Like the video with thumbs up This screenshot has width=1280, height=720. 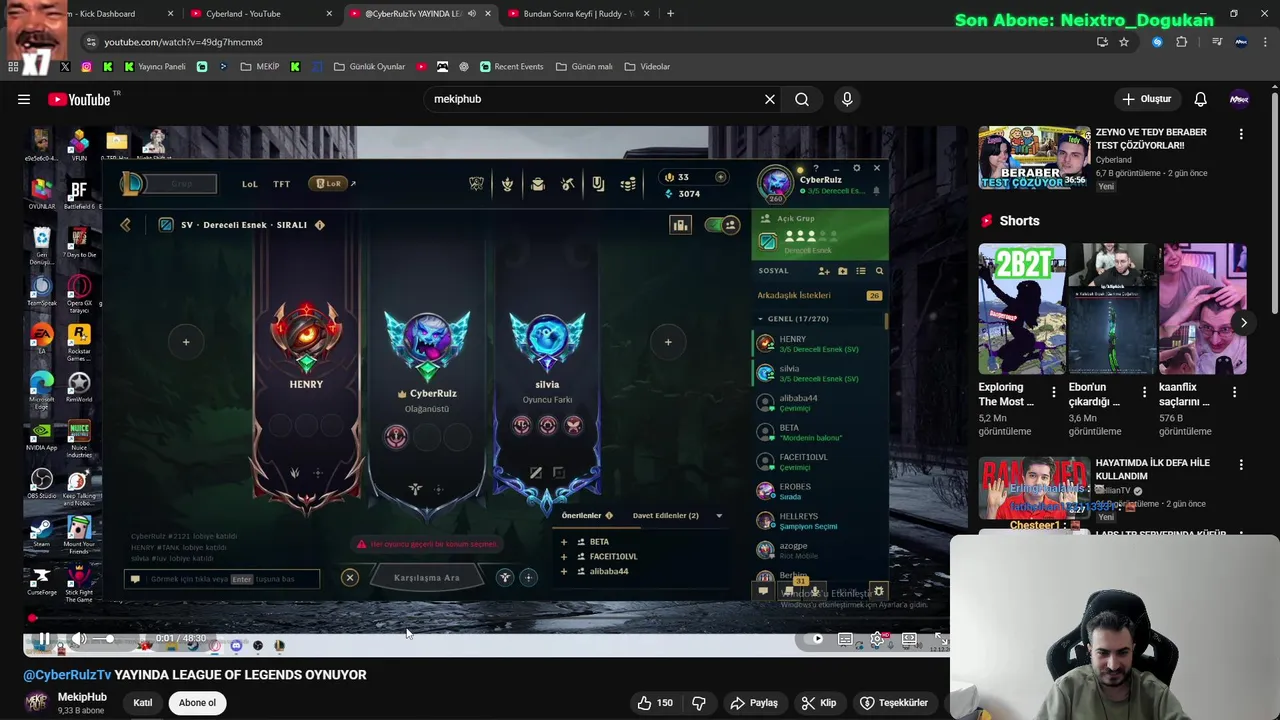(x=655, y=703)
